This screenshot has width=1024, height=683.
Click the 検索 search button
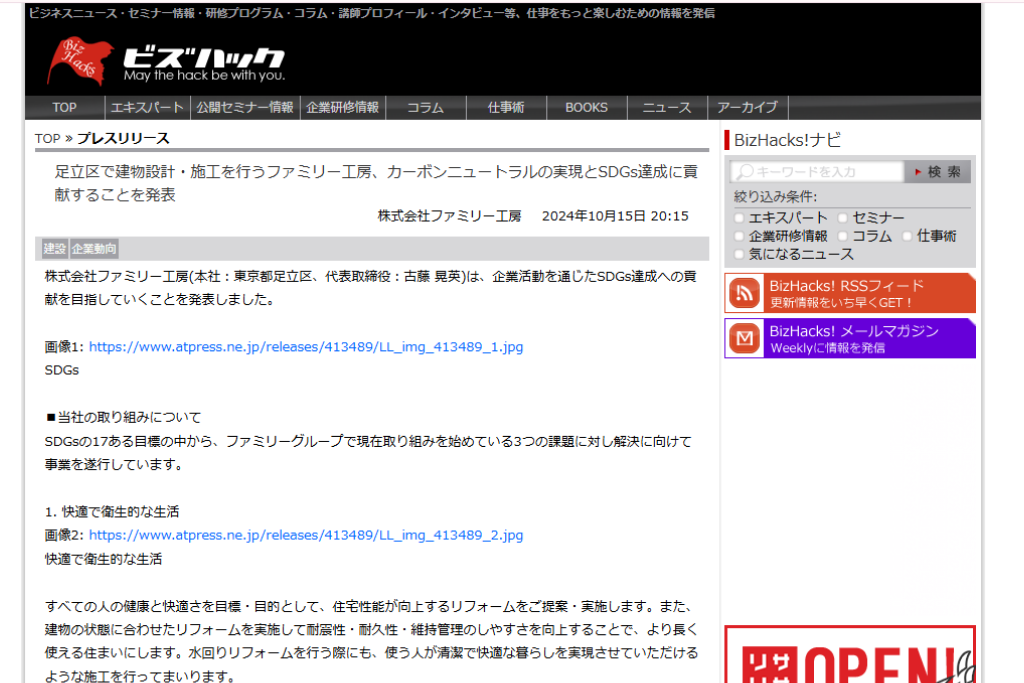point(938,172)
